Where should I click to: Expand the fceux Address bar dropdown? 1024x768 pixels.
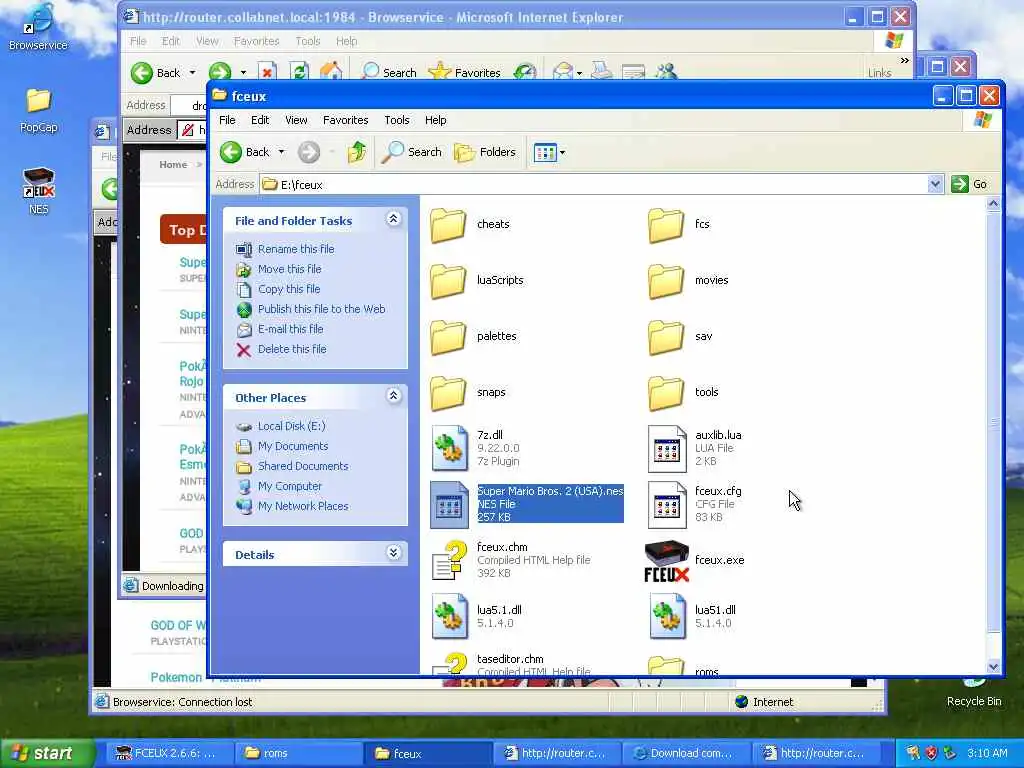click(x=935, y=184)
